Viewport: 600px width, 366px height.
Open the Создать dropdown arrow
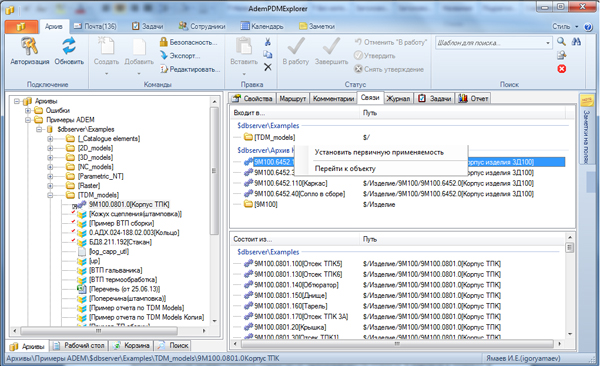tap(106, 74)
